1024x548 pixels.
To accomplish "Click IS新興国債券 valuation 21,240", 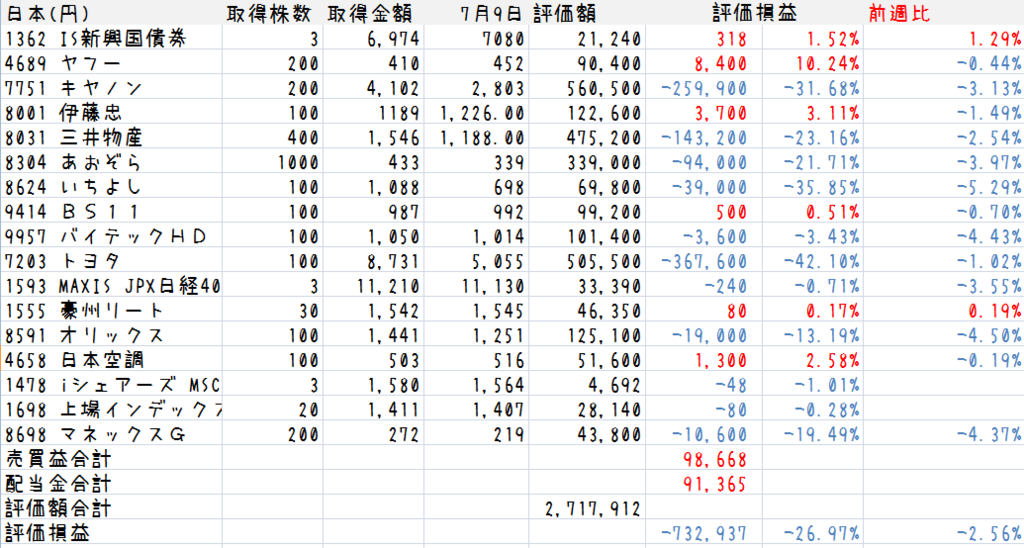I will coord(609,39).
